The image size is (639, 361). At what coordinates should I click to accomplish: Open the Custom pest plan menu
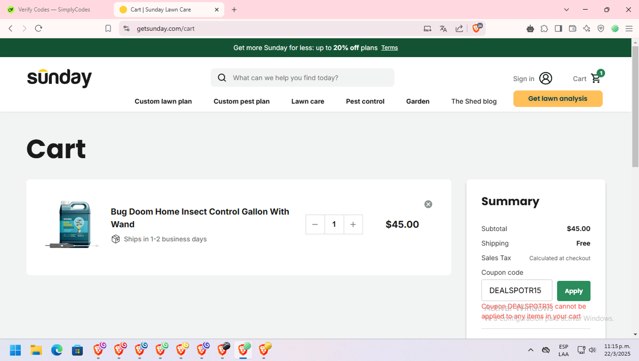(242, 101)
